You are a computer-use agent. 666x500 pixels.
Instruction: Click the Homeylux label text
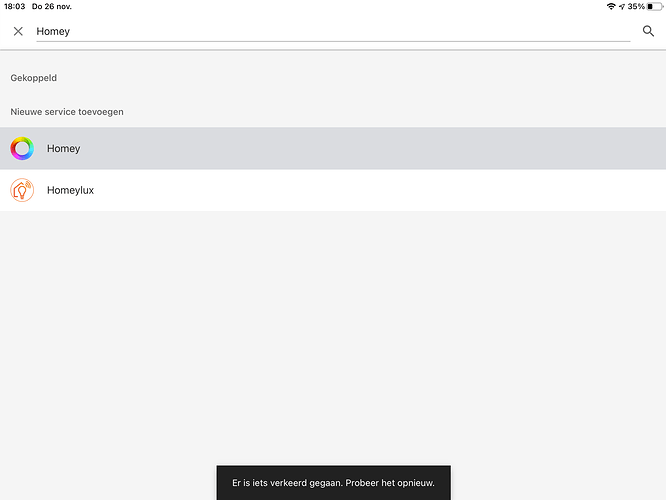tap(71, 190)
